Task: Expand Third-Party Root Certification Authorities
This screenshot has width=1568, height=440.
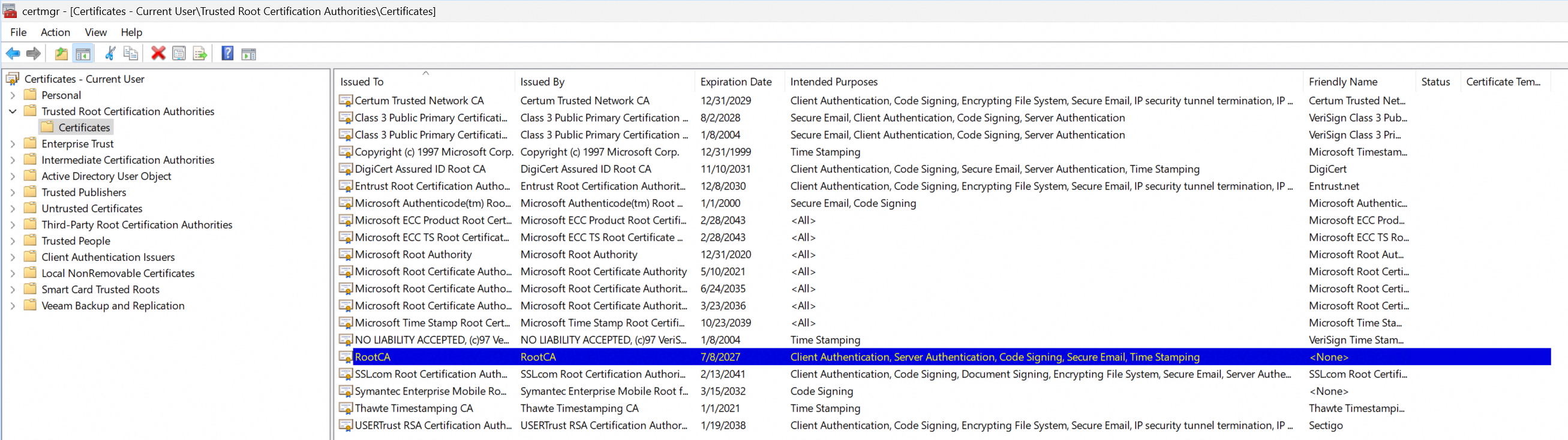Action: 13,225
